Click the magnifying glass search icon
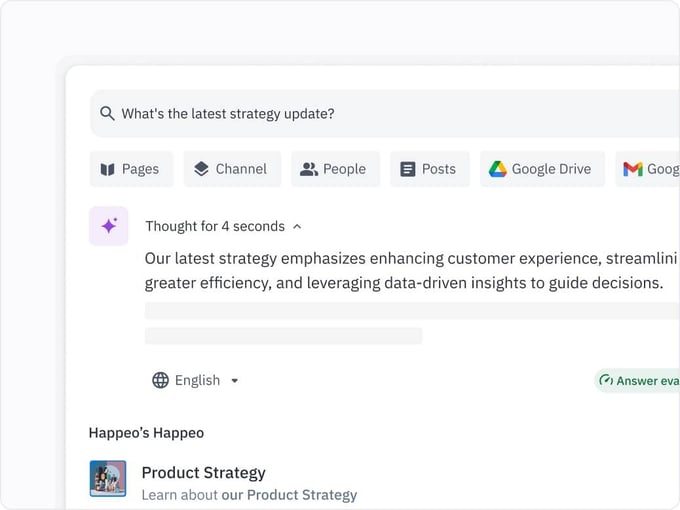Viewport: 680px width, 510px height. pyautogui.click(x=107, y=114)
